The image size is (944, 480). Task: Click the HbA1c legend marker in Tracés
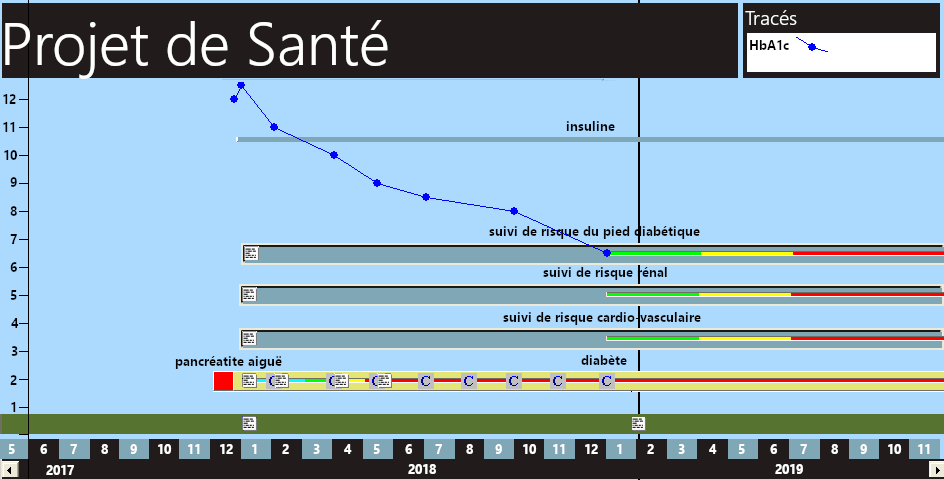[812, 47]
